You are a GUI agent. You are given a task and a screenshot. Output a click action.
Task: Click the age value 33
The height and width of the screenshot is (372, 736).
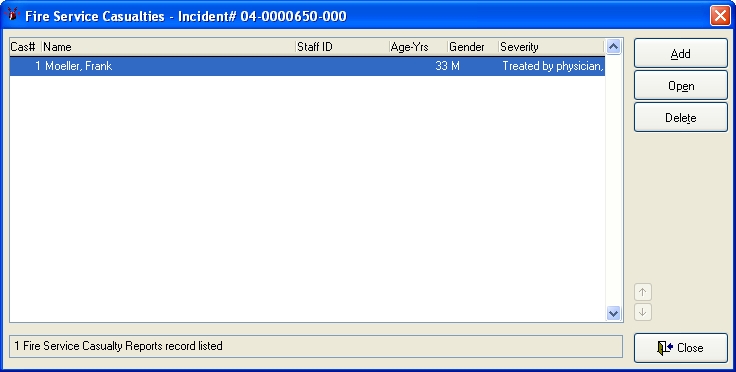click(x=441, y=66)
